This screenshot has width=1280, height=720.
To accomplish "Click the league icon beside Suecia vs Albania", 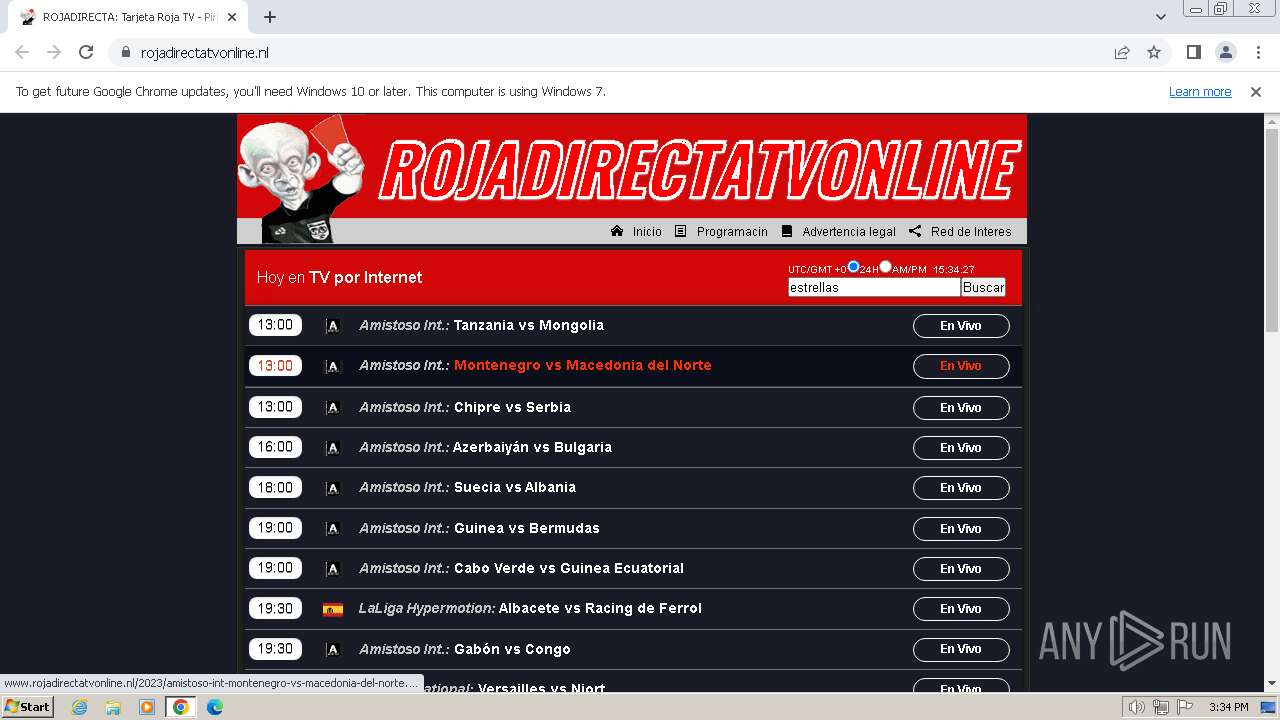I will pos(333,488).
